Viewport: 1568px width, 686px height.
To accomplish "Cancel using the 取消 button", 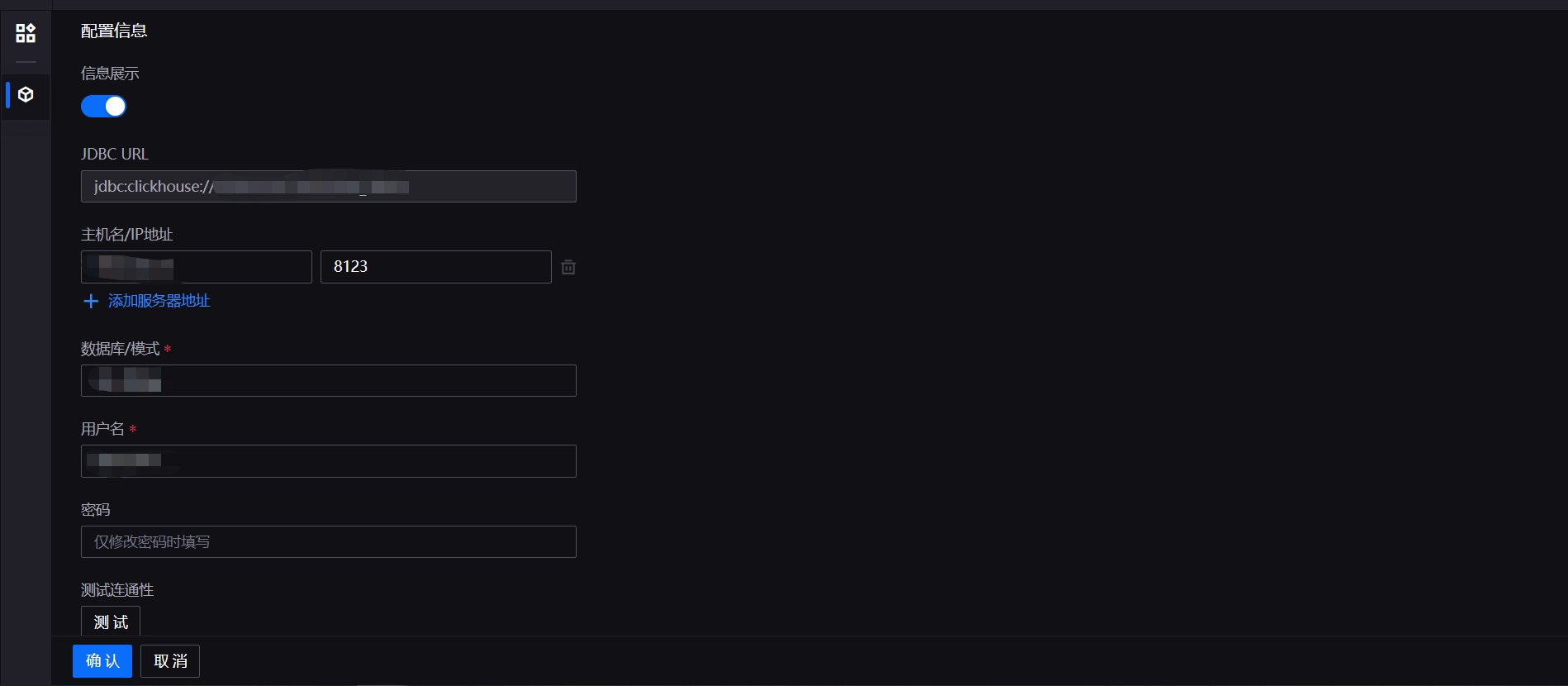I will tap(170, 661).
